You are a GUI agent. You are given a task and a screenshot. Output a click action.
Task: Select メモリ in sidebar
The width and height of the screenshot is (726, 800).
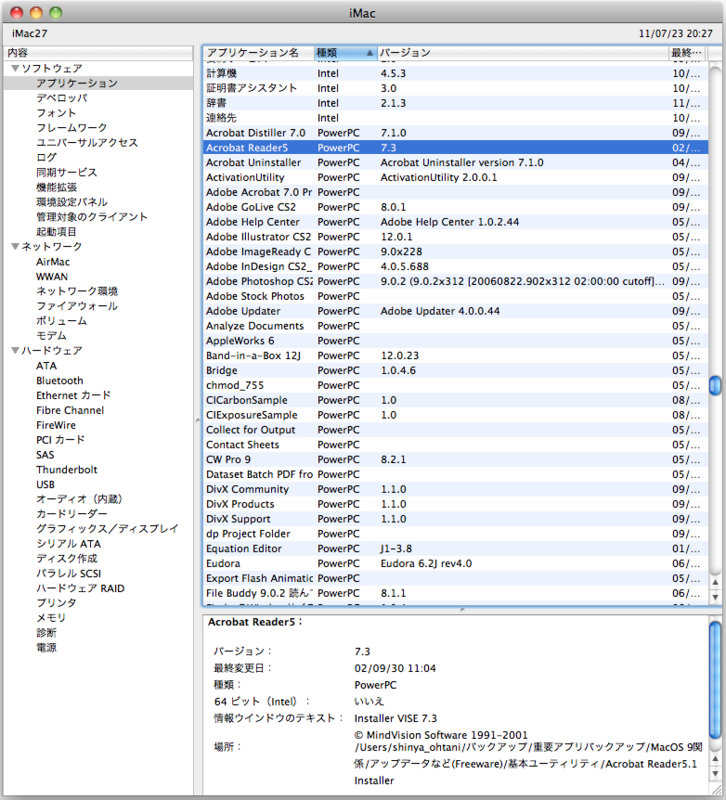pos(51,618)
